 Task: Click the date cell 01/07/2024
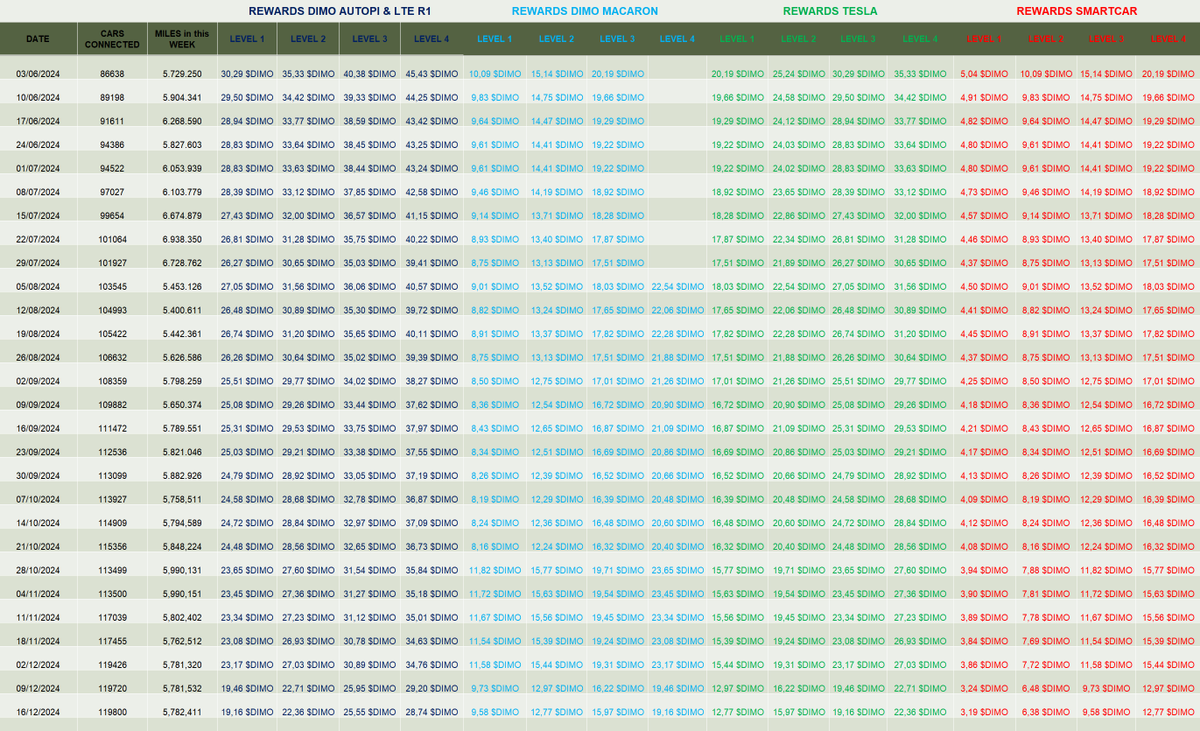point(37,168)
